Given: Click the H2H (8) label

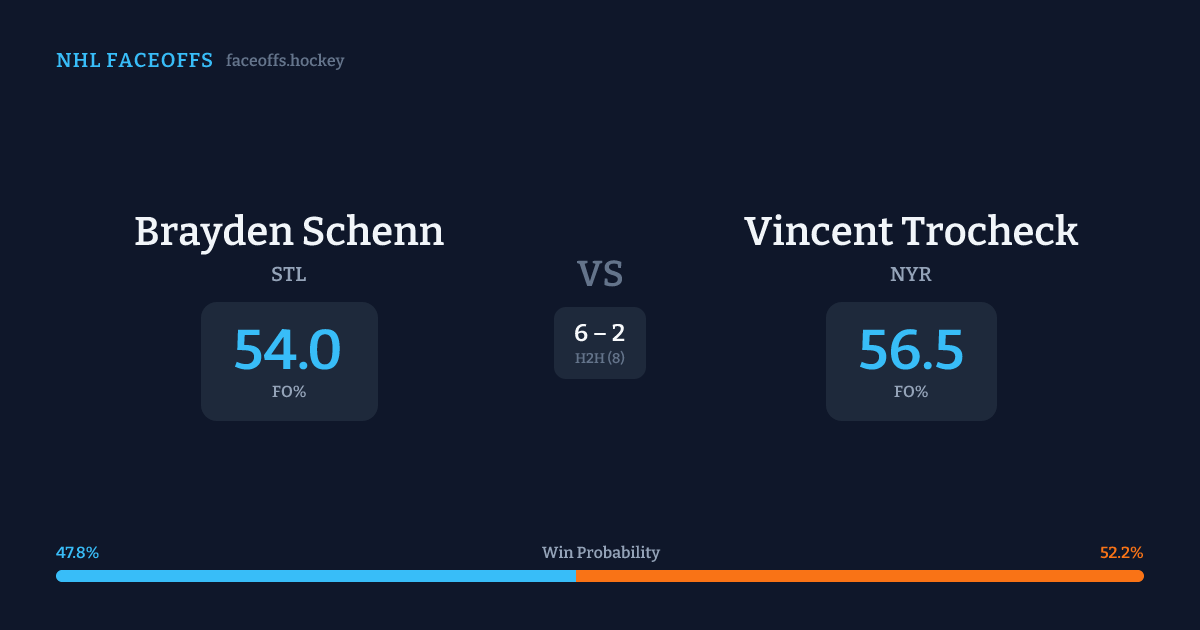Looking at the screenshot, I should click(x=600, y=358).
